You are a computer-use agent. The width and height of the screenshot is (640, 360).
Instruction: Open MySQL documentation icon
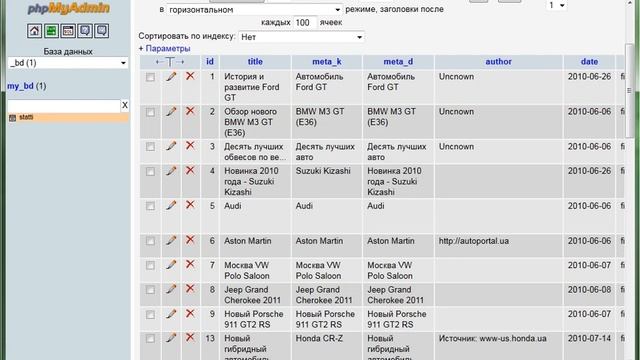point(102,31)
